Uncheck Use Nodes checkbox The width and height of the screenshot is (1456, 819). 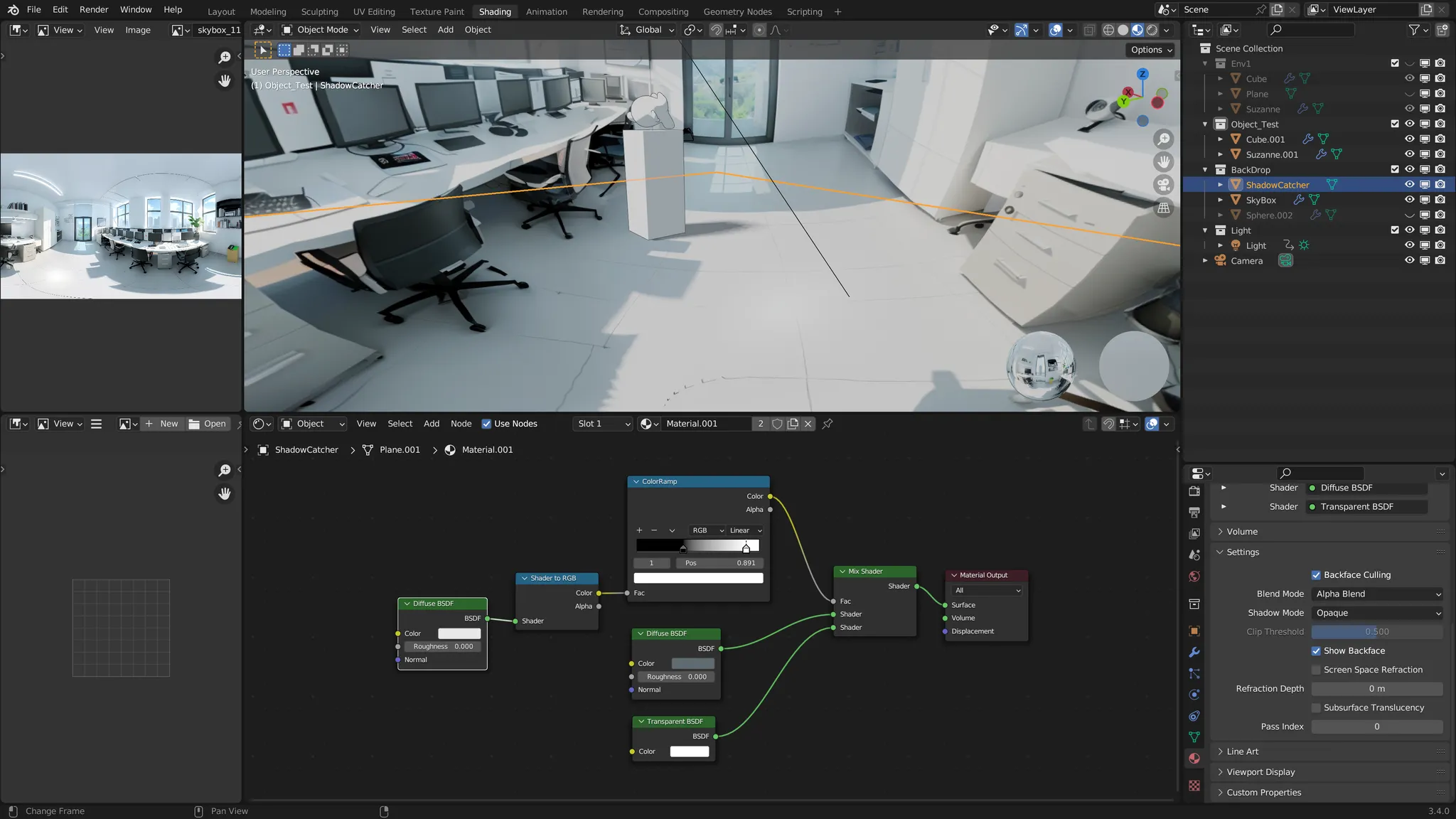pos(487,424)
